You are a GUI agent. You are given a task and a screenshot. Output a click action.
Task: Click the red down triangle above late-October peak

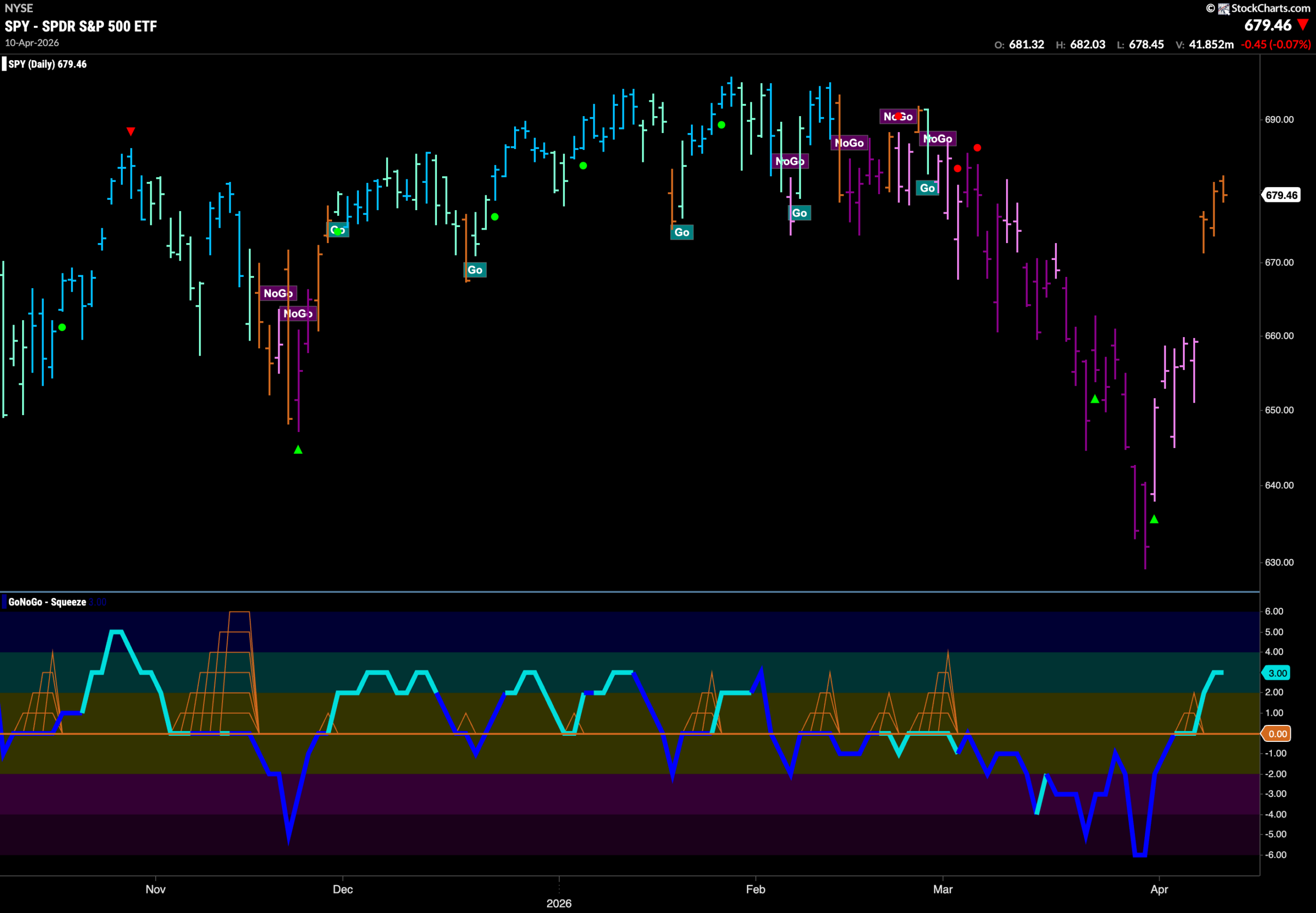[x=131, y=132]
